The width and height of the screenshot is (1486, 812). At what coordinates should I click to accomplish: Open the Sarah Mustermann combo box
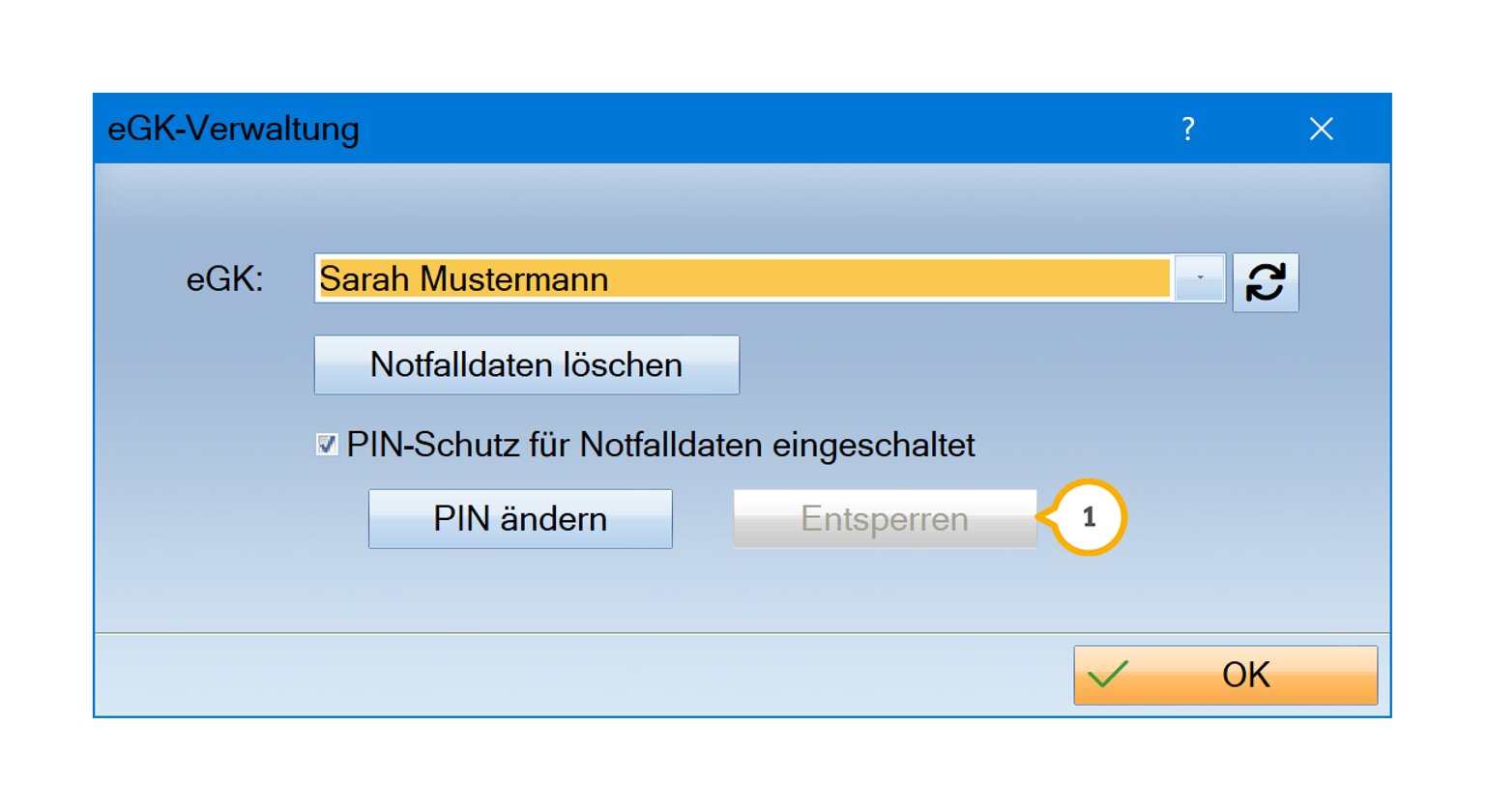tap(743, 278)
